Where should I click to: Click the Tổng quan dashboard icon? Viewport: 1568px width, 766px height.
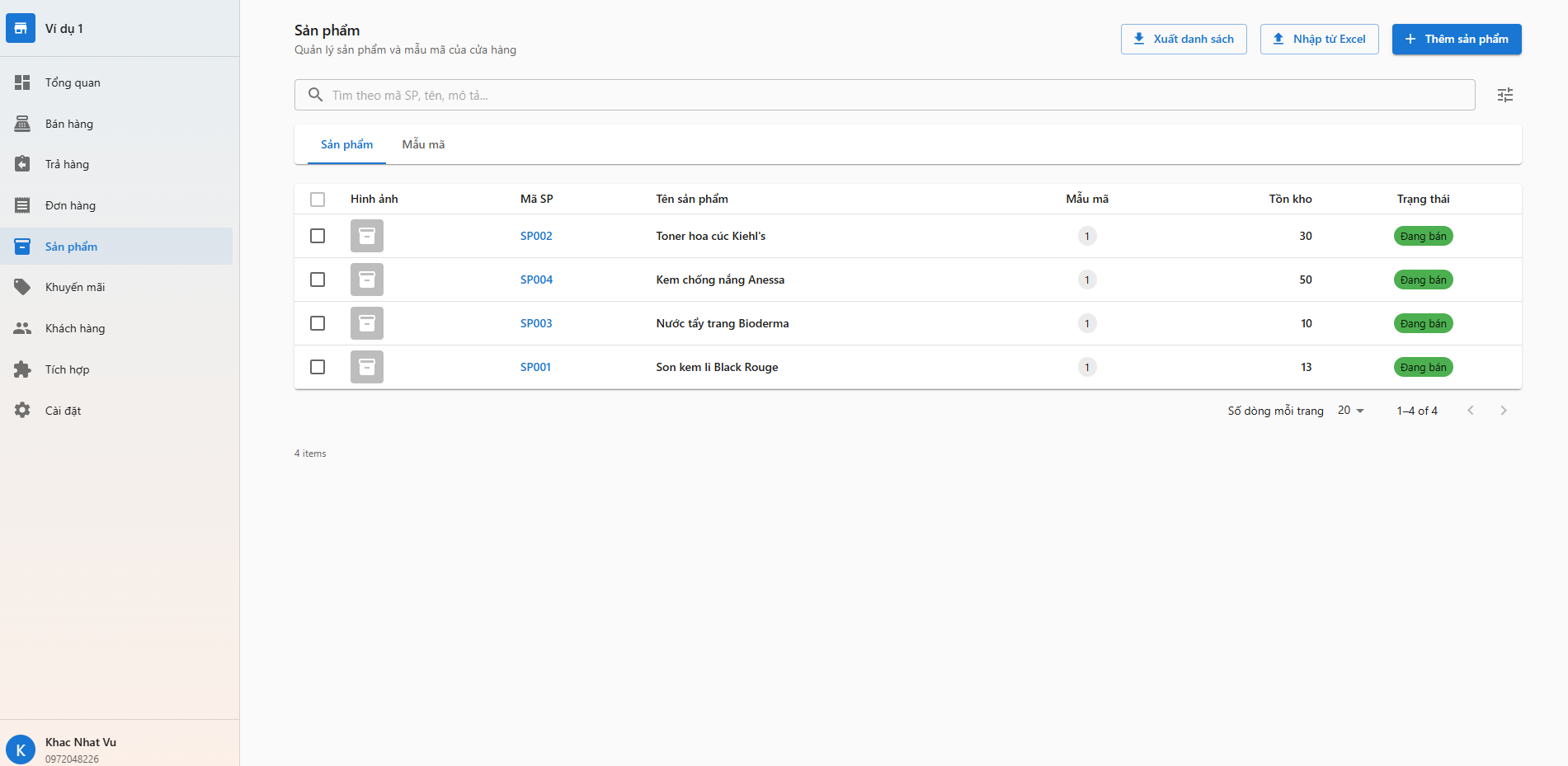click(x=22, y=82)
